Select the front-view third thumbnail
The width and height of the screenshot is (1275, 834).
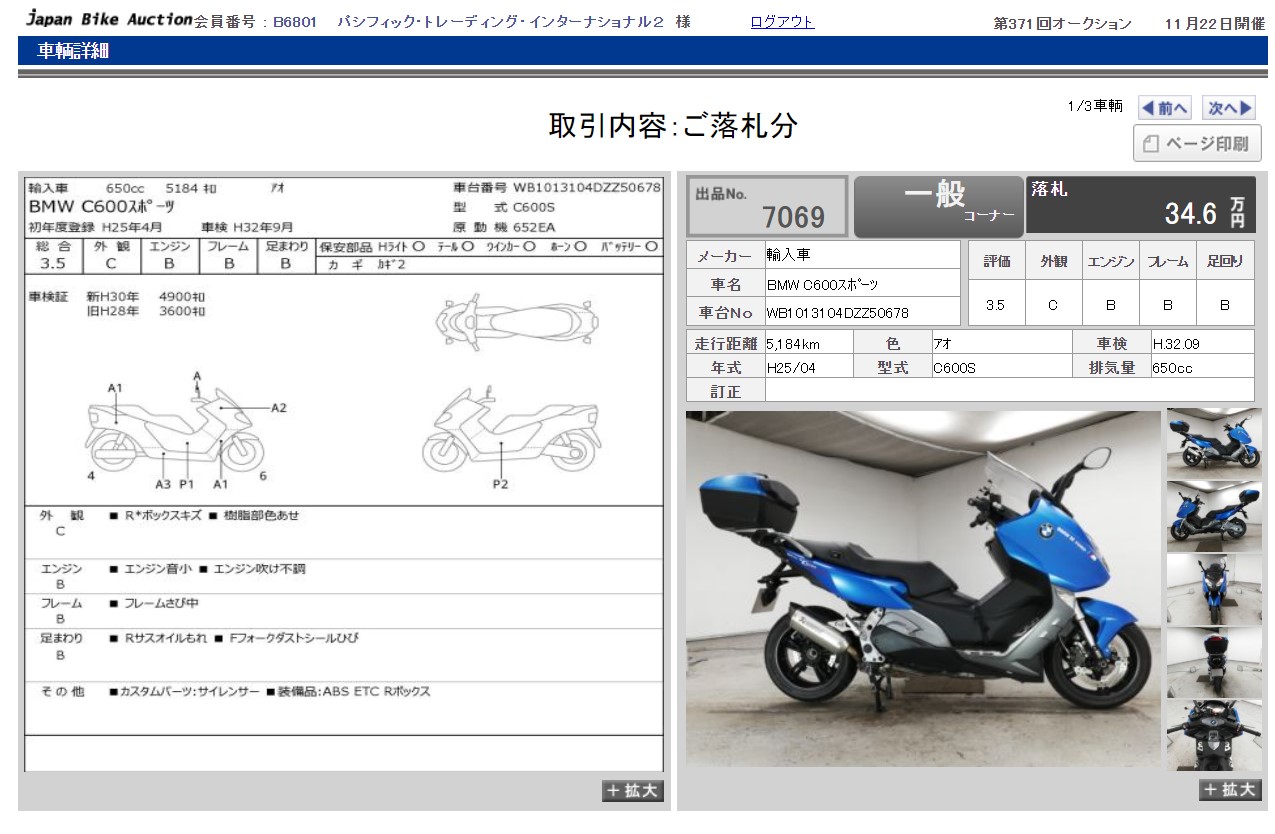tap(1214, 589)
